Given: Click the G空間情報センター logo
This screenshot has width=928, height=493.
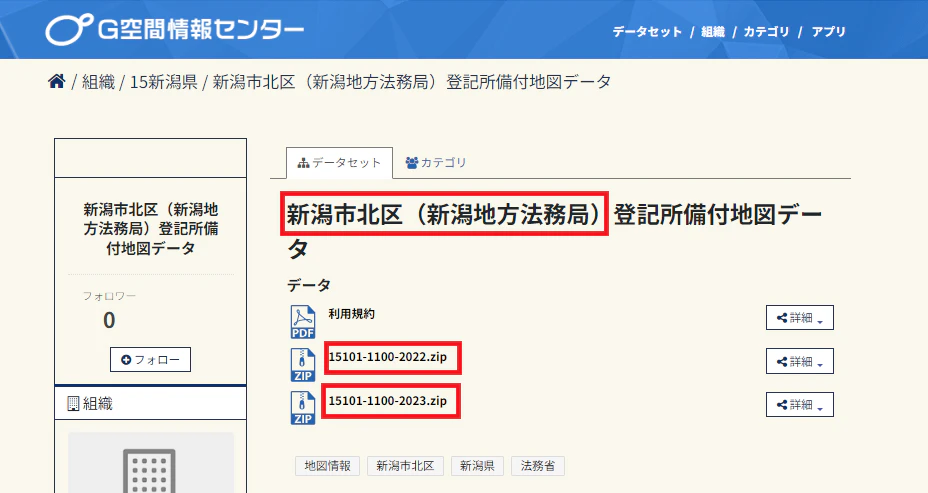Looking at the screenshot, I should point(175,29).
